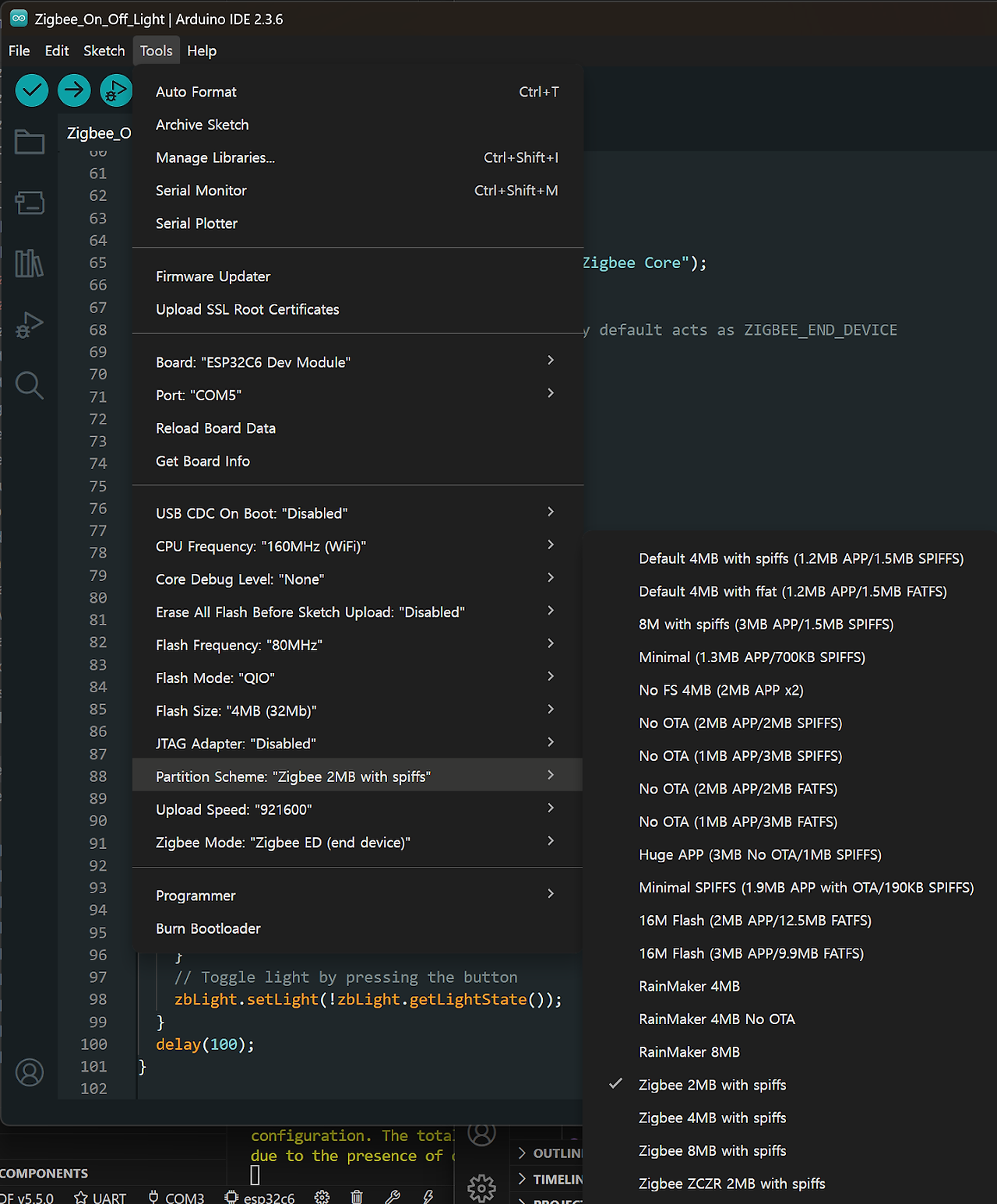Click the COM3 plug status bar item
This screenshot has height=1204, width=997.
[176, 1197]
